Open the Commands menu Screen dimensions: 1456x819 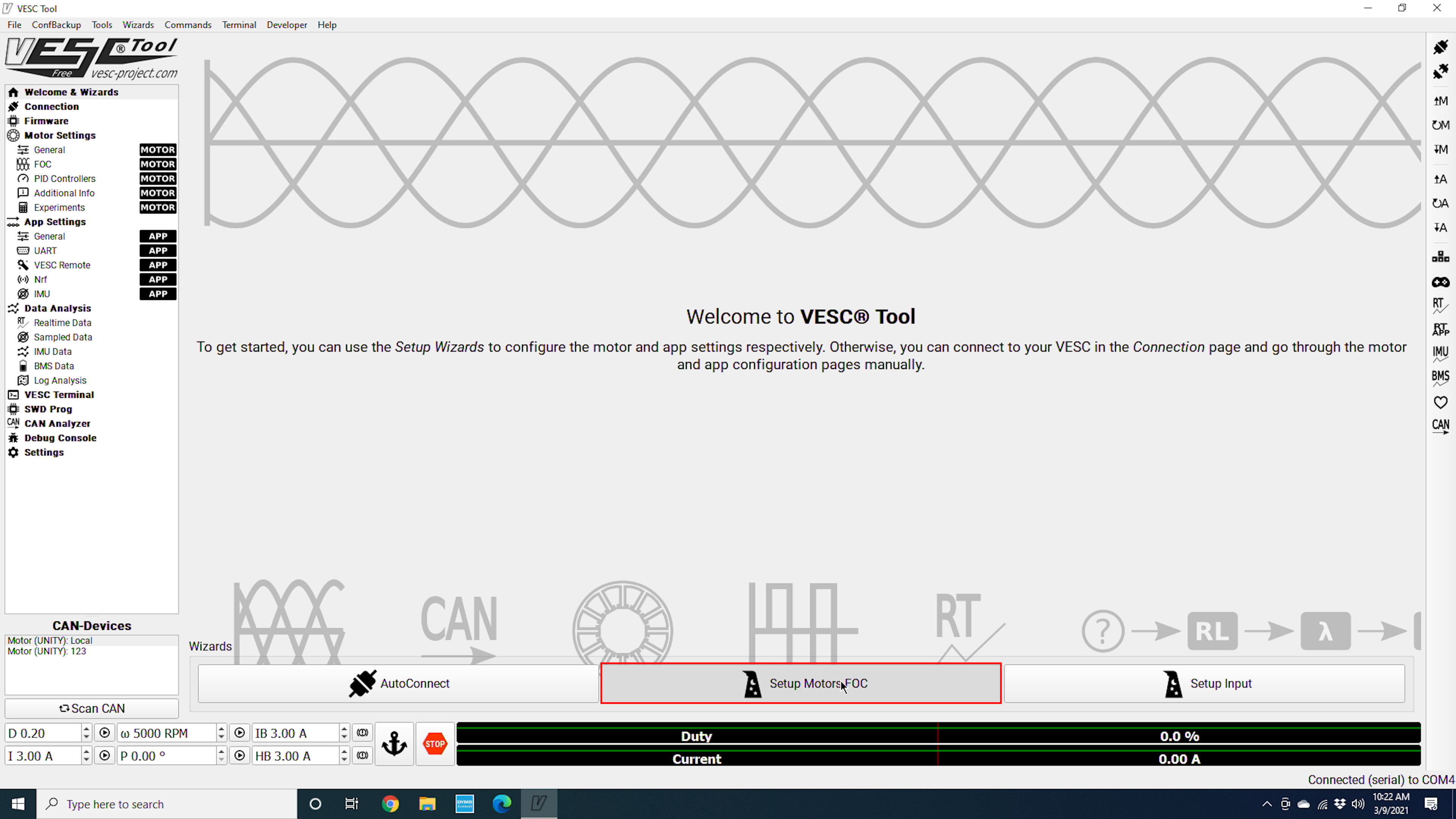click(x=188, y=25)
